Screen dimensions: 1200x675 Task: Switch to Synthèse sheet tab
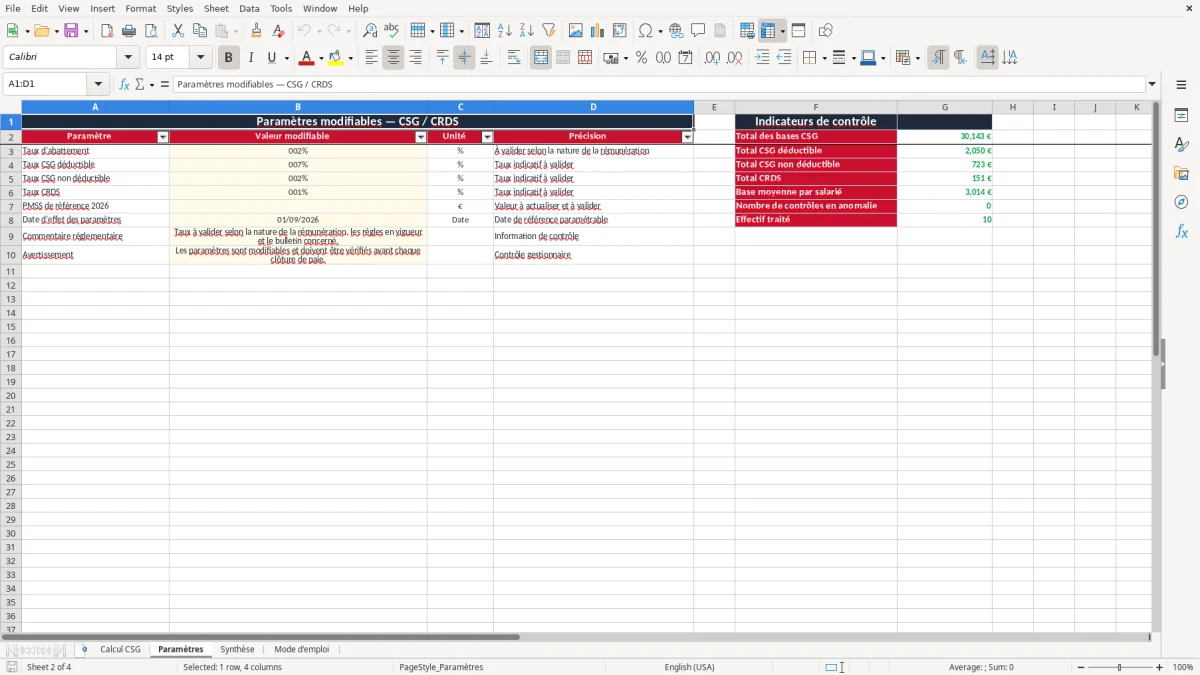(x=237, y=650)
